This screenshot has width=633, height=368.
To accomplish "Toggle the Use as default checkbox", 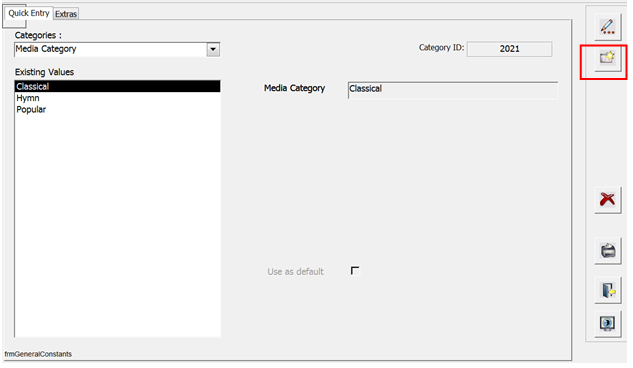I will (355, 271).
